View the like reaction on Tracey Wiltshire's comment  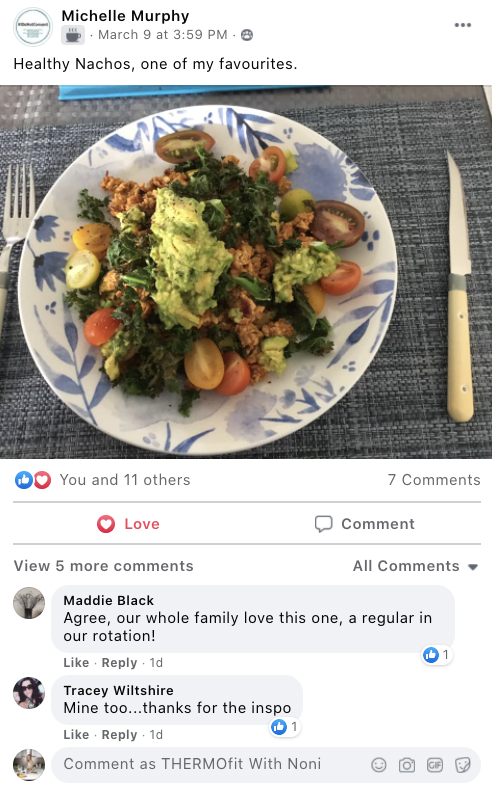pos(285,726)
